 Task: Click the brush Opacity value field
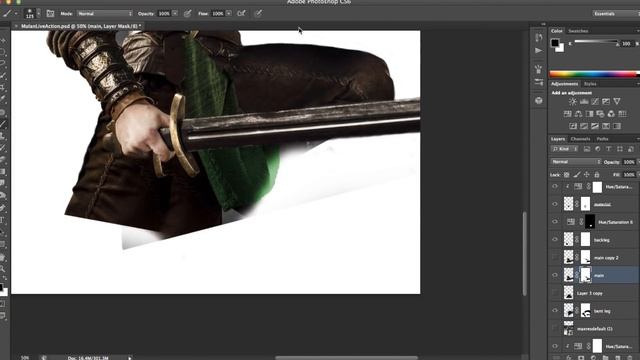pos(164,13)
